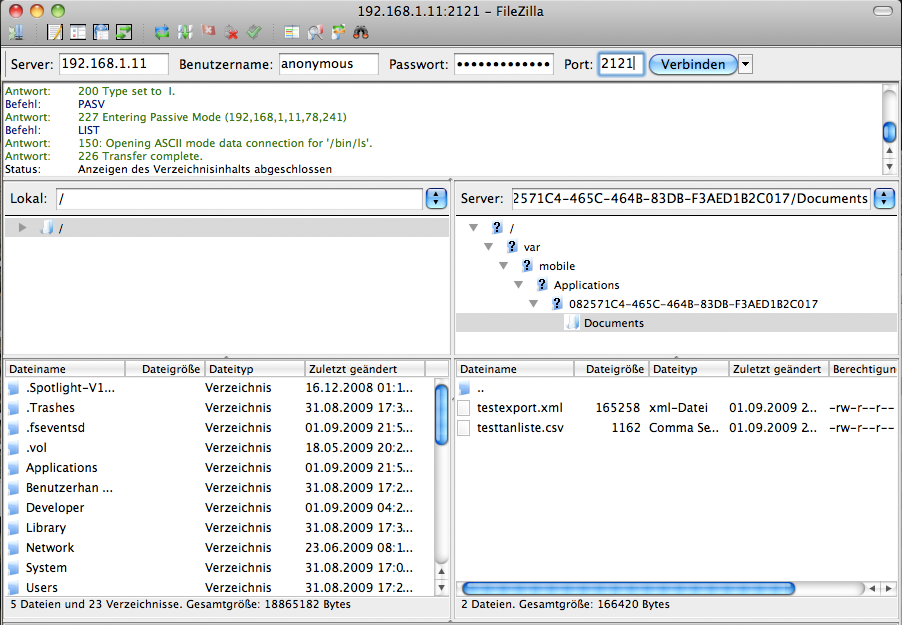
Task: Click the message log scrollbar thumb
Action: 889,132
